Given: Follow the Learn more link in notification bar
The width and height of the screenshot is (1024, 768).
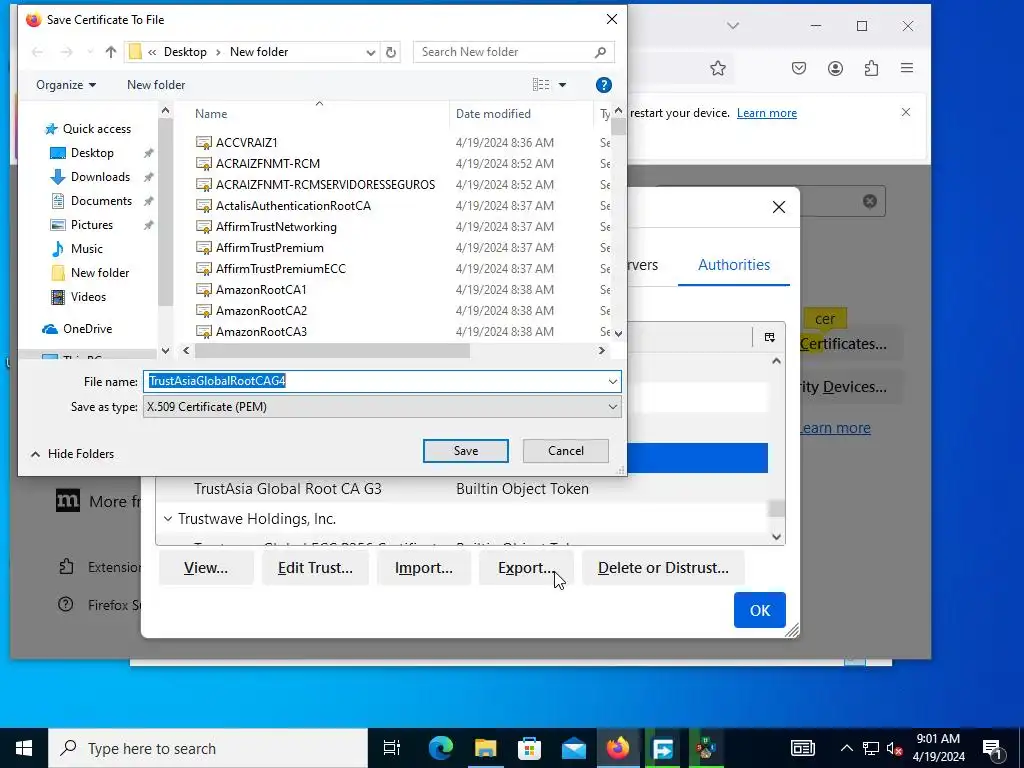Looking at the screenshot, I should pyautogui.click(x=767, y=113).
